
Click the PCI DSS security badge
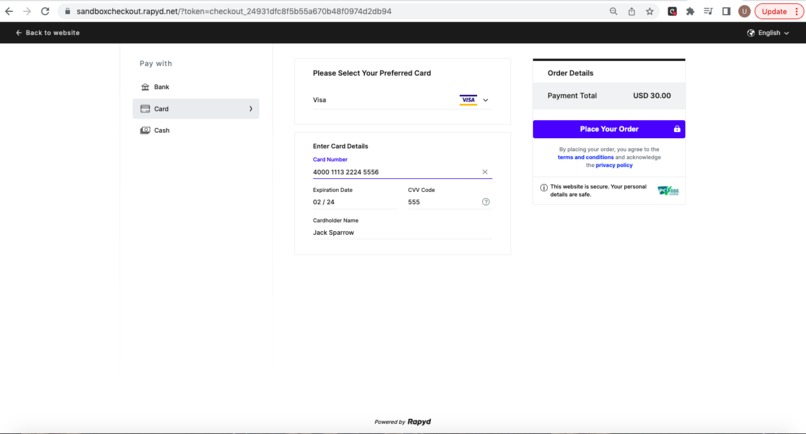668,191
